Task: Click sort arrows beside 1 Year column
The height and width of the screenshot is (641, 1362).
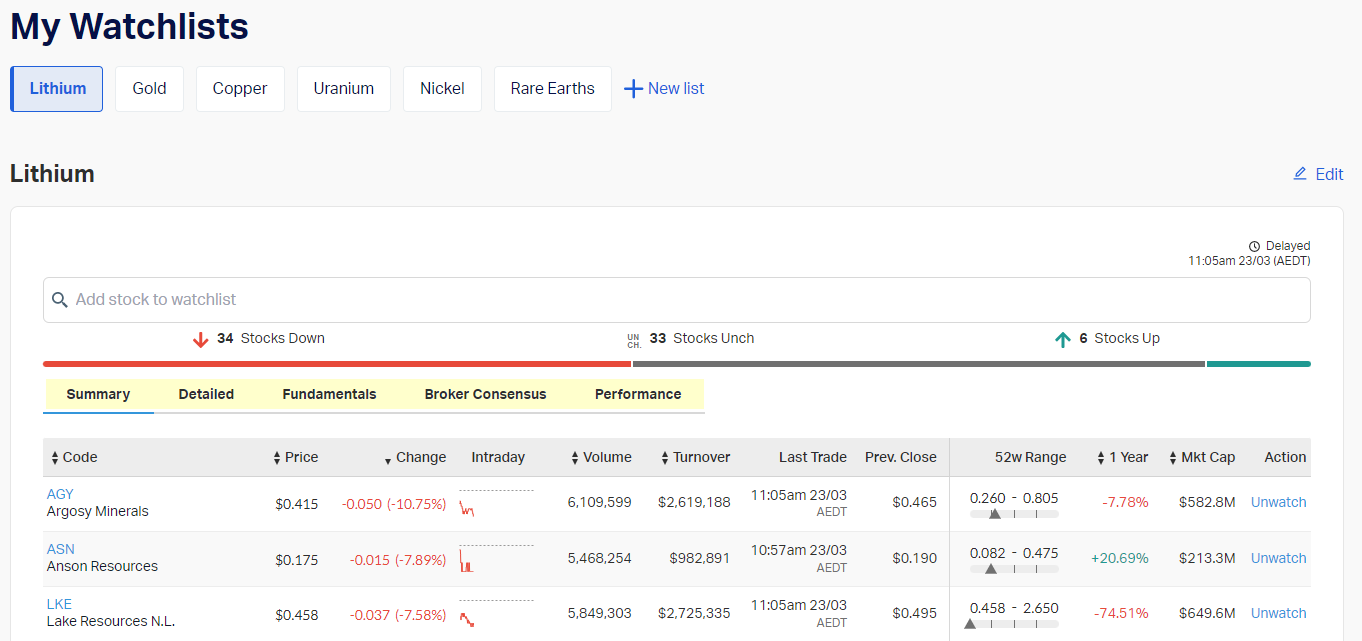Action: pyautogui.click(x=1101, y=458)
